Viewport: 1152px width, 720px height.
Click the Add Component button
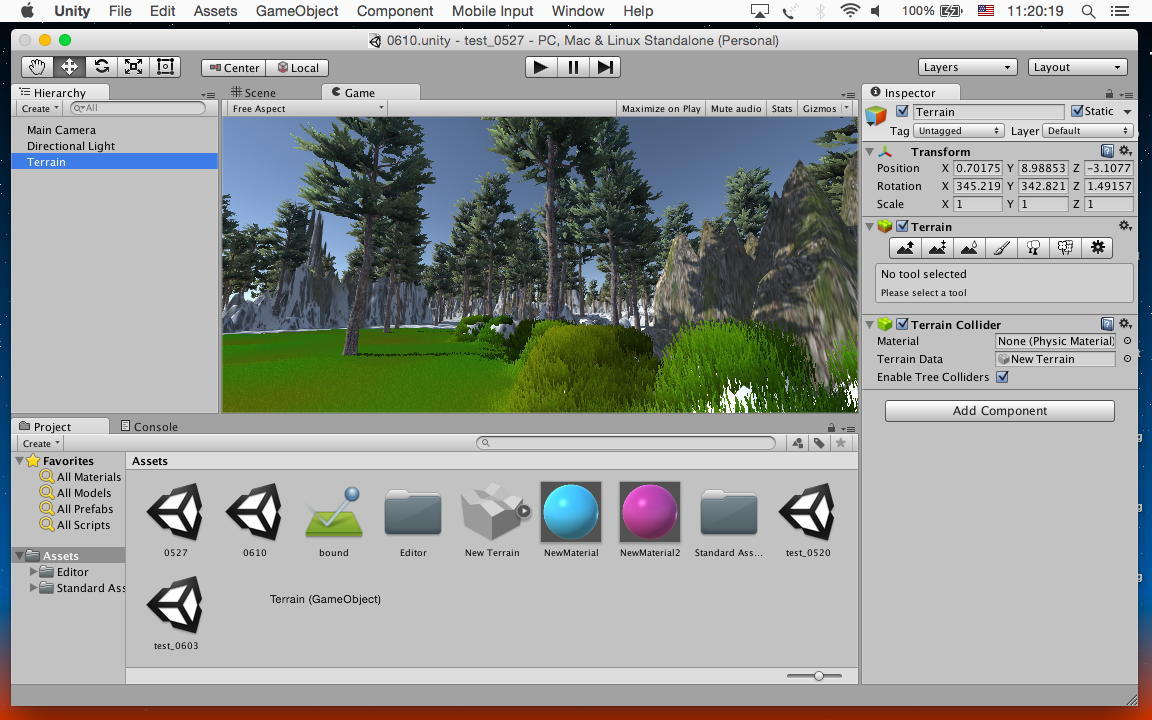tap(999, 411)
